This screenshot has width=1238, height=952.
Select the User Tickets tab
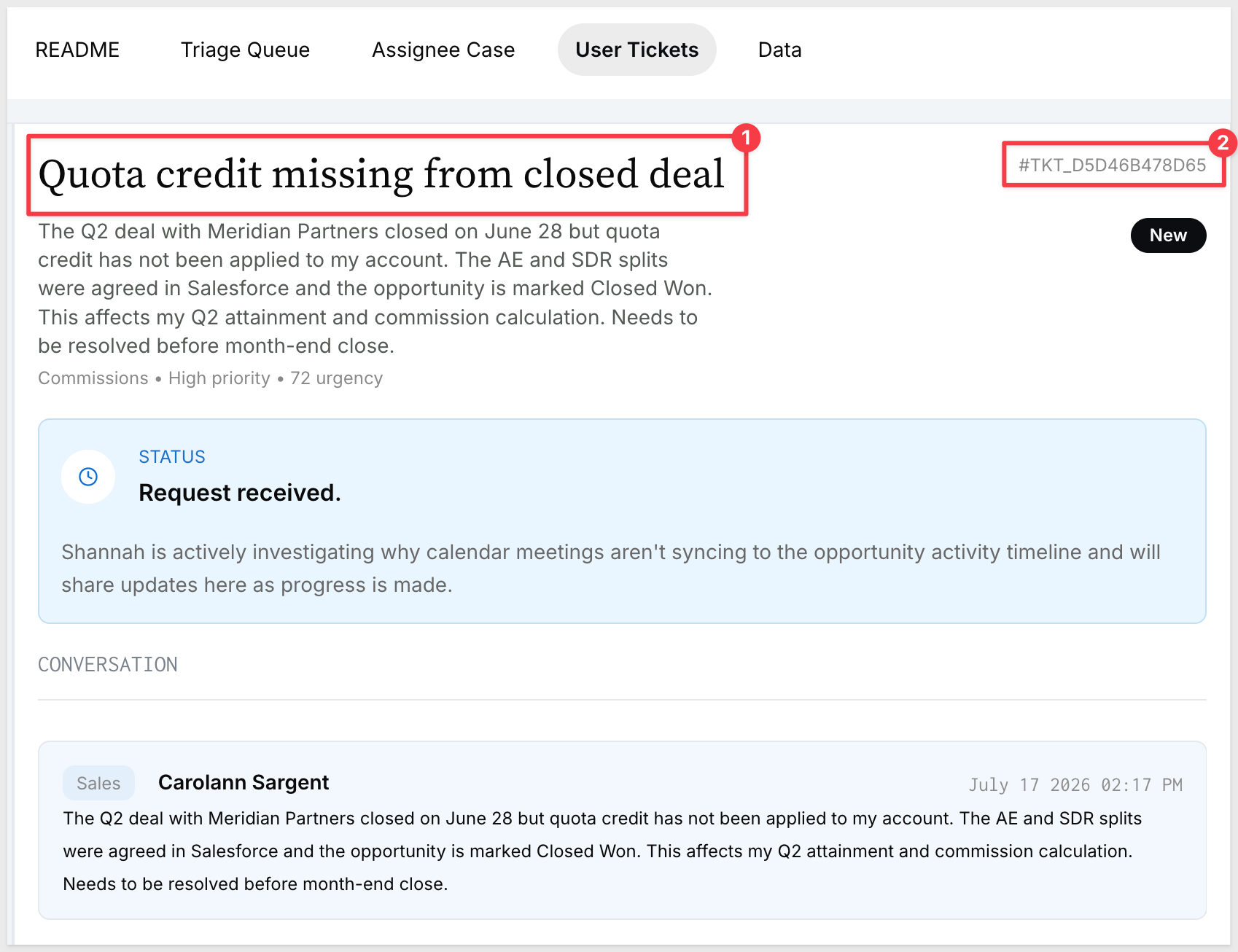point(637,50)
